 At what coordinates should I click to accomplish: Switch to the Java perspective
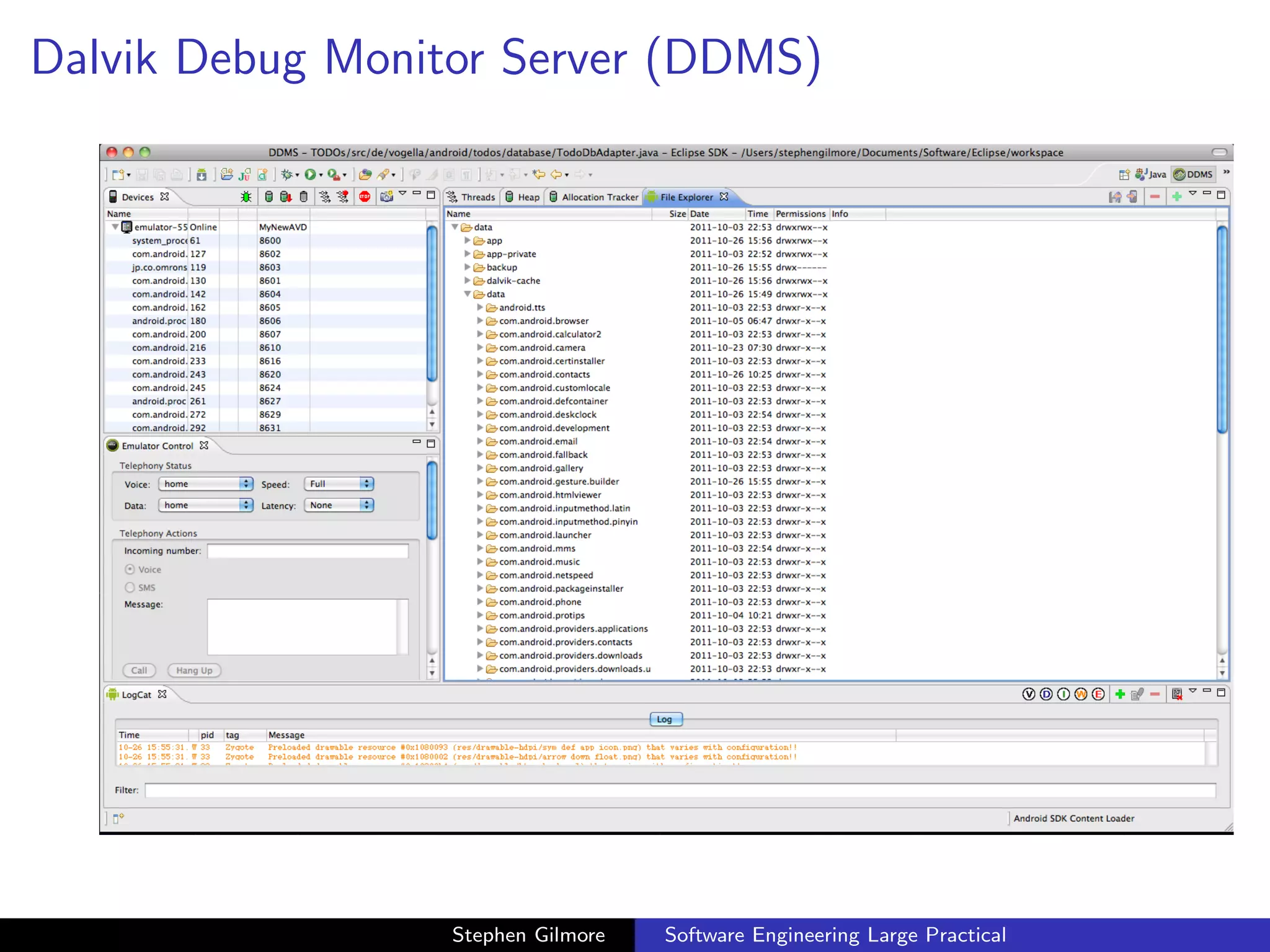[1151, 175]
